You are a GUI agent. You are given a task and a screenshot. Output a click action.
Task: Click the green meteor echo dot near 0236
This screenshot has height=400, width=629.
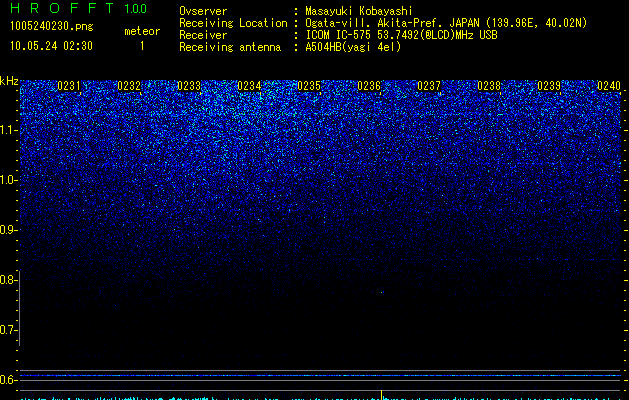[382, 292]
